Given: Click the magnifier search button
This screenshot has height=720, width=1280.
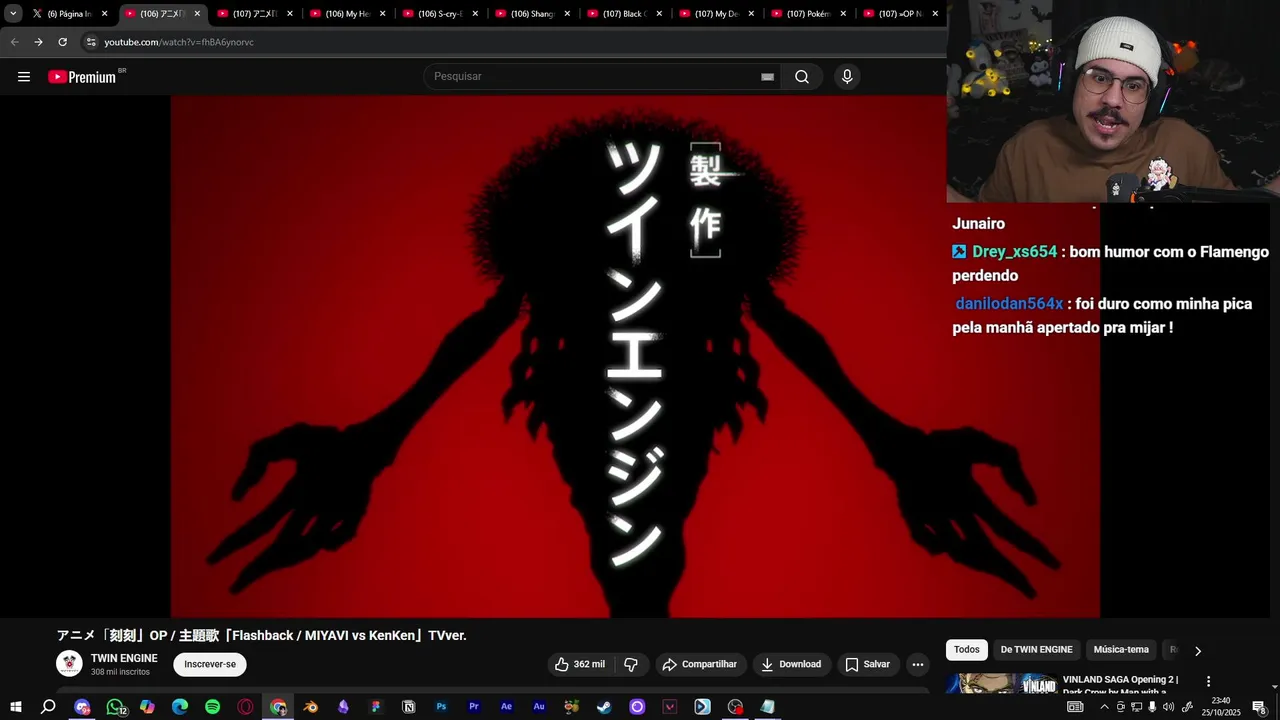Looking at the screenshot, I should click(x=802, y=77).
